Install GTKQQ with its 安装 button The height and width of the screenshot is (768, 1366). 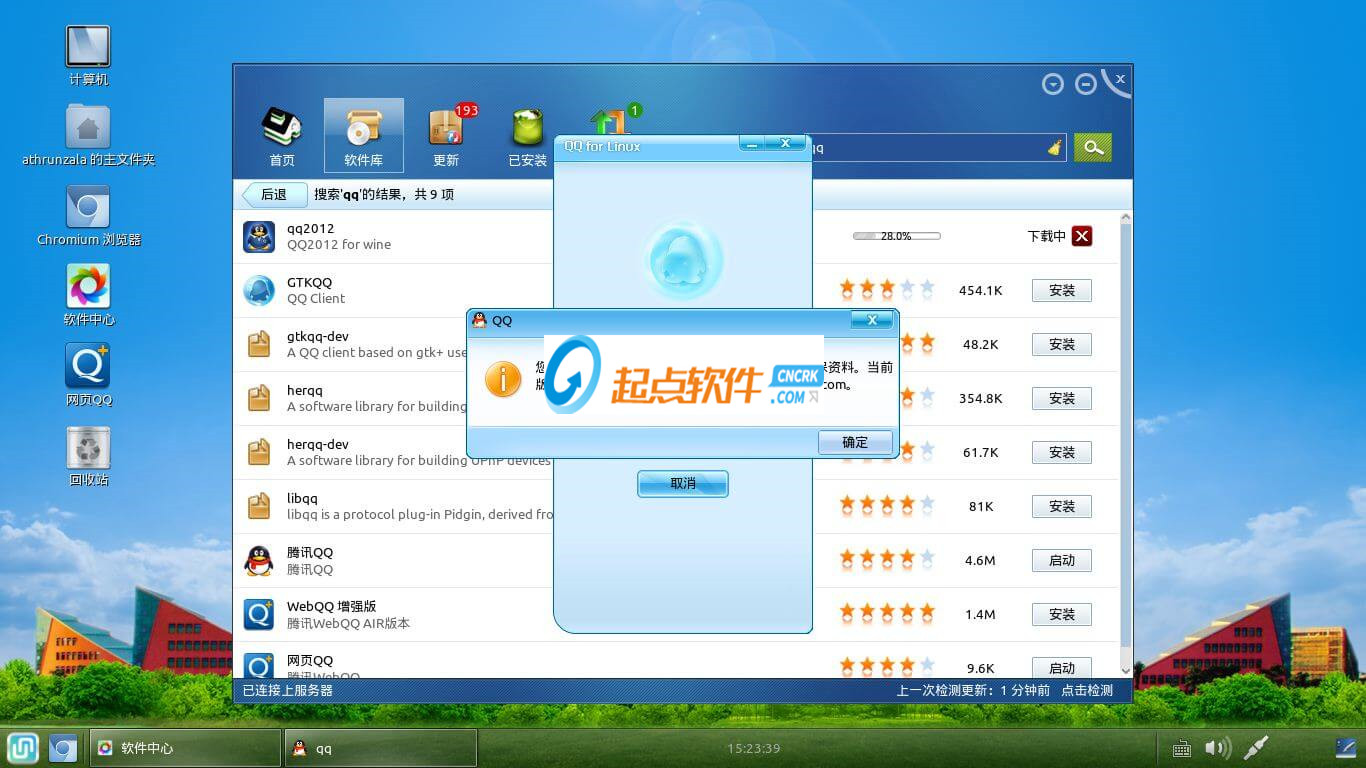pos(1062,290)
